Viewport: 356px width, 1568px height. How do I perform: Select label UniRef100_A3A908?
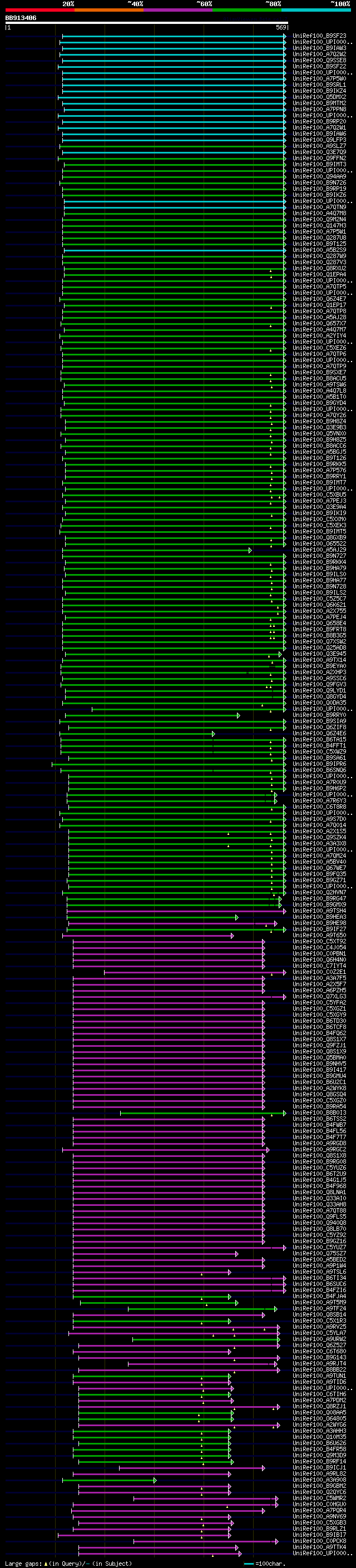319,1480
